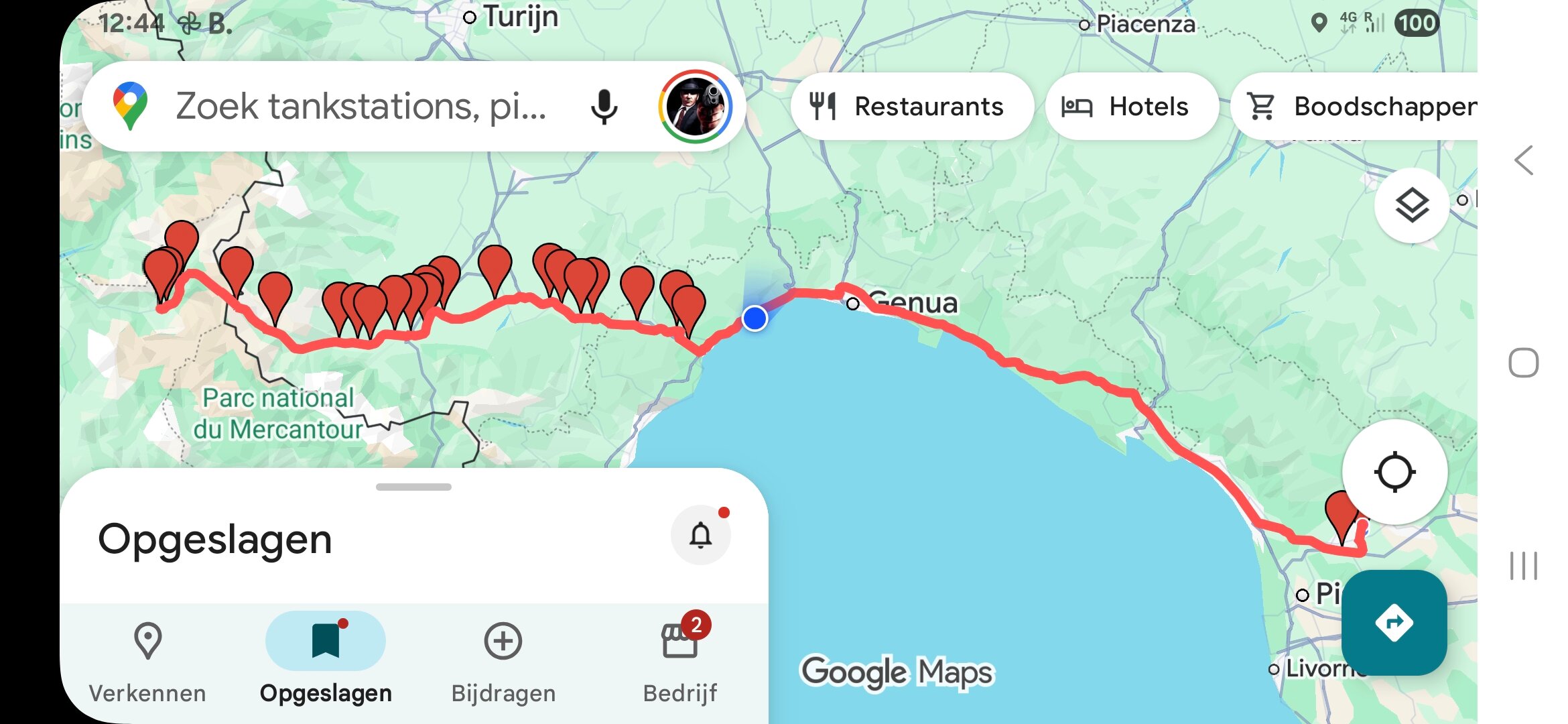The image size is (1568, 724).
Task: Open the map layers button
Action: click(x=1411, y=205)
